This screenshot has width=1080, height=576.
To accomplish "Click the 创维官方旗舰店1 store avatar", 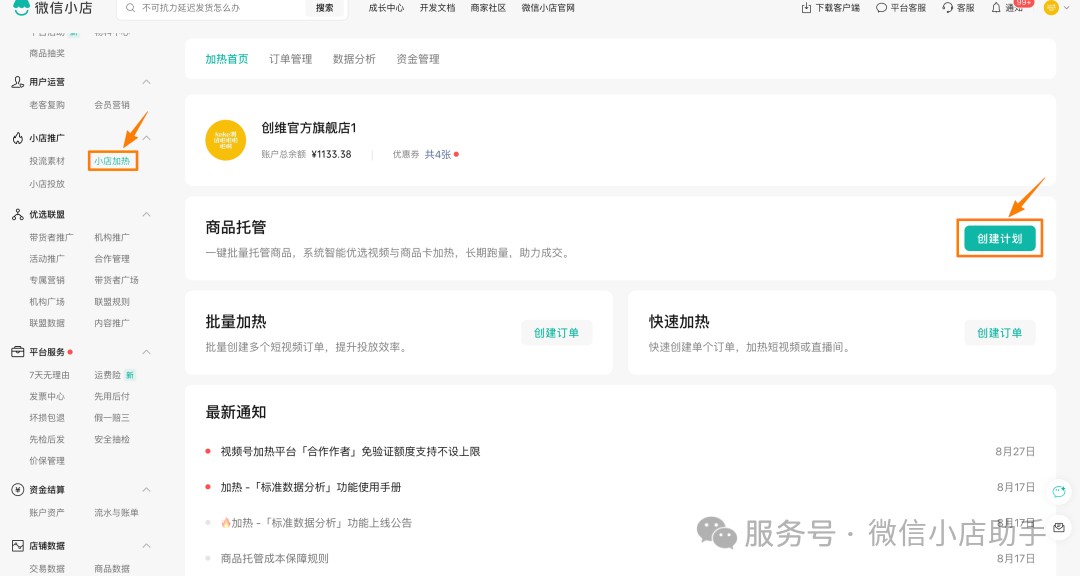I will coord(226,140).
